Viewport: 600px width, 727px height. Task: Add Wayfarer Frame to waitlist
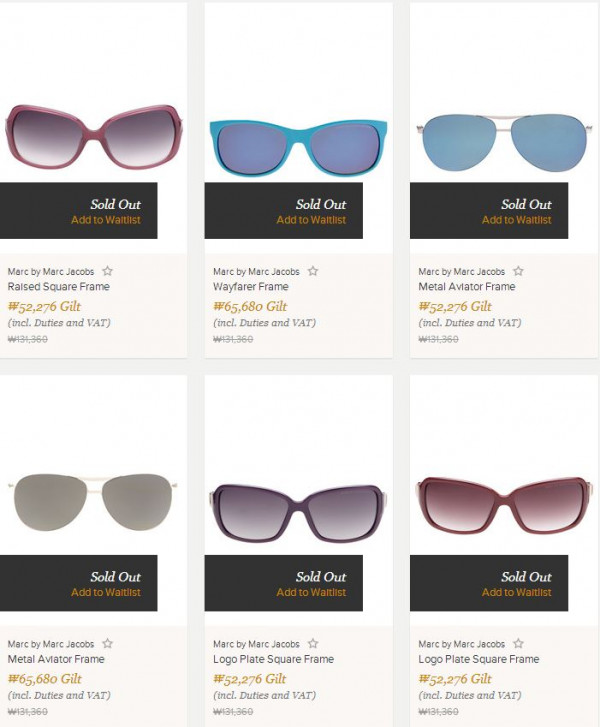coord(311,220)
